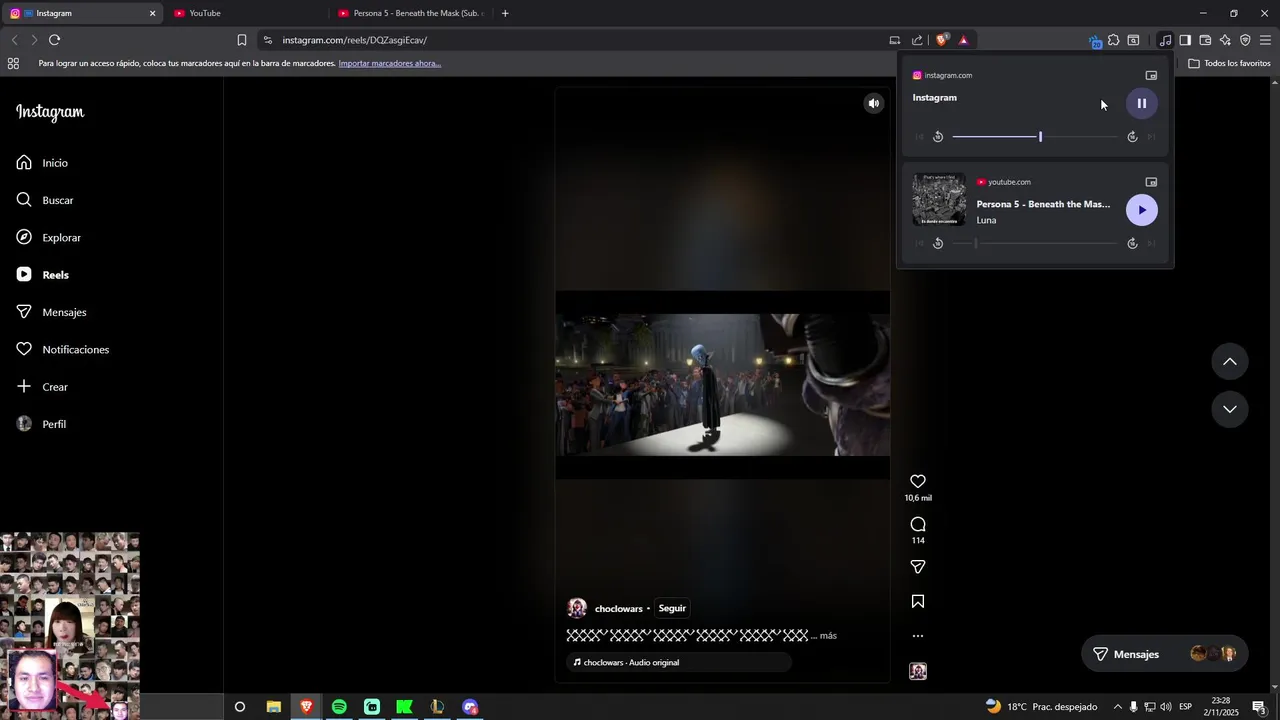Show hidden system tray icons
Image resolution: width=1280 pixels, height=720 pixels.
pyautogui.click(x=1118, y=707)
